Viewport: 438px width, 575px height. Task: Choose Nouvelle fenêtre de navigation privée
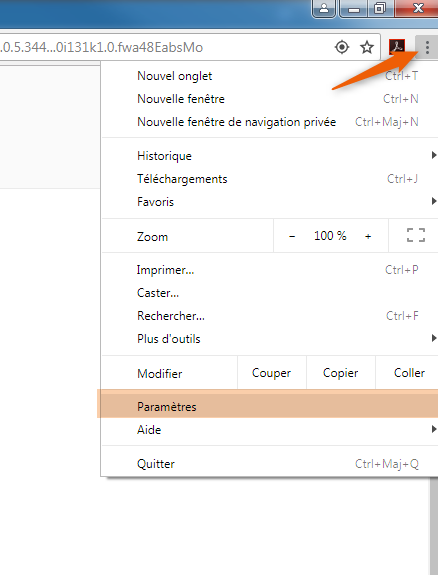coord(270,122)
